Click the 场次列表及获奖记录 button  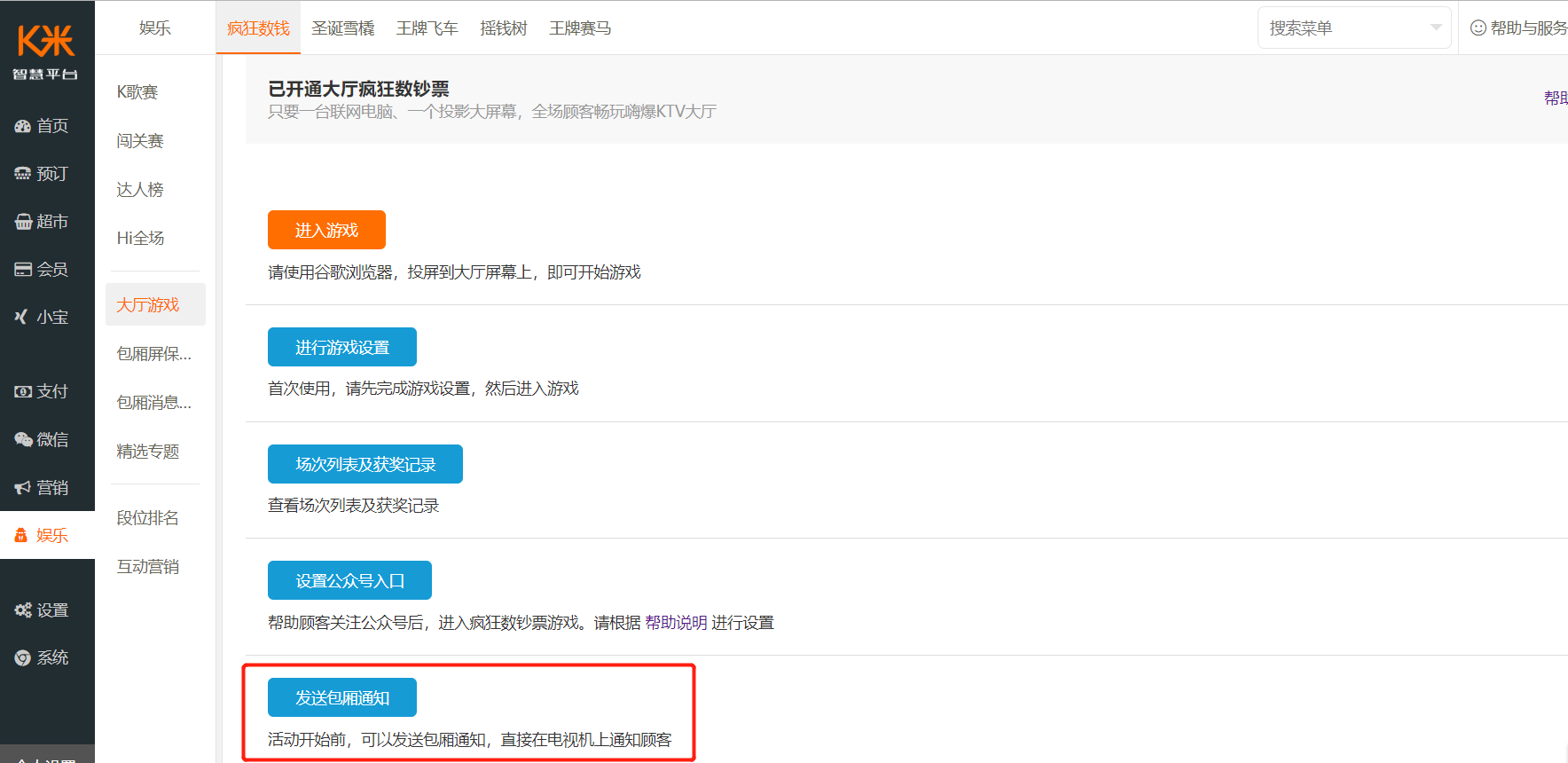[365, 464]
